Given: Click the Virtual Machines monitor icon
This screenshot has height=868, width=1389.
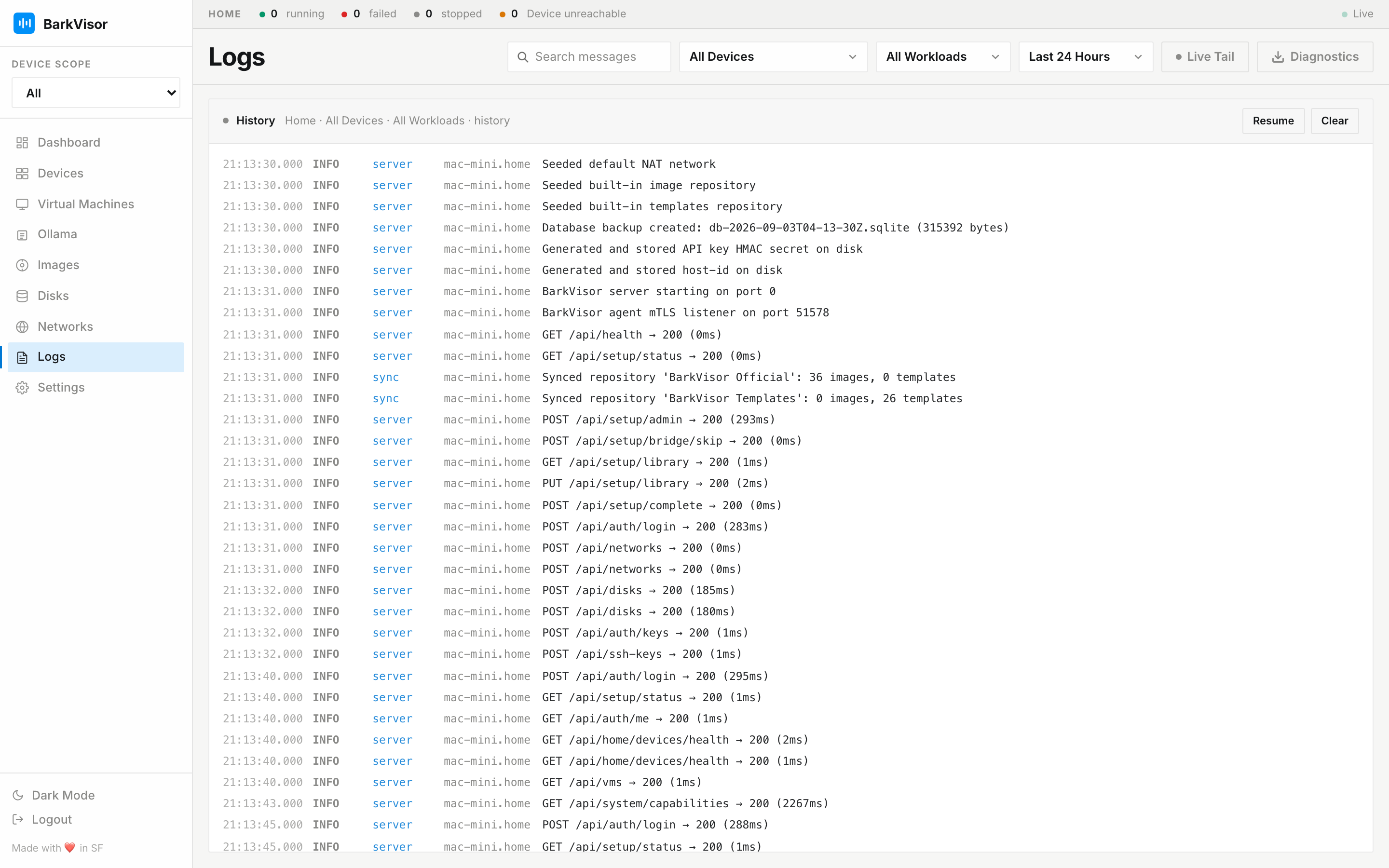Looking at the screenshot, I should (22, 204).
